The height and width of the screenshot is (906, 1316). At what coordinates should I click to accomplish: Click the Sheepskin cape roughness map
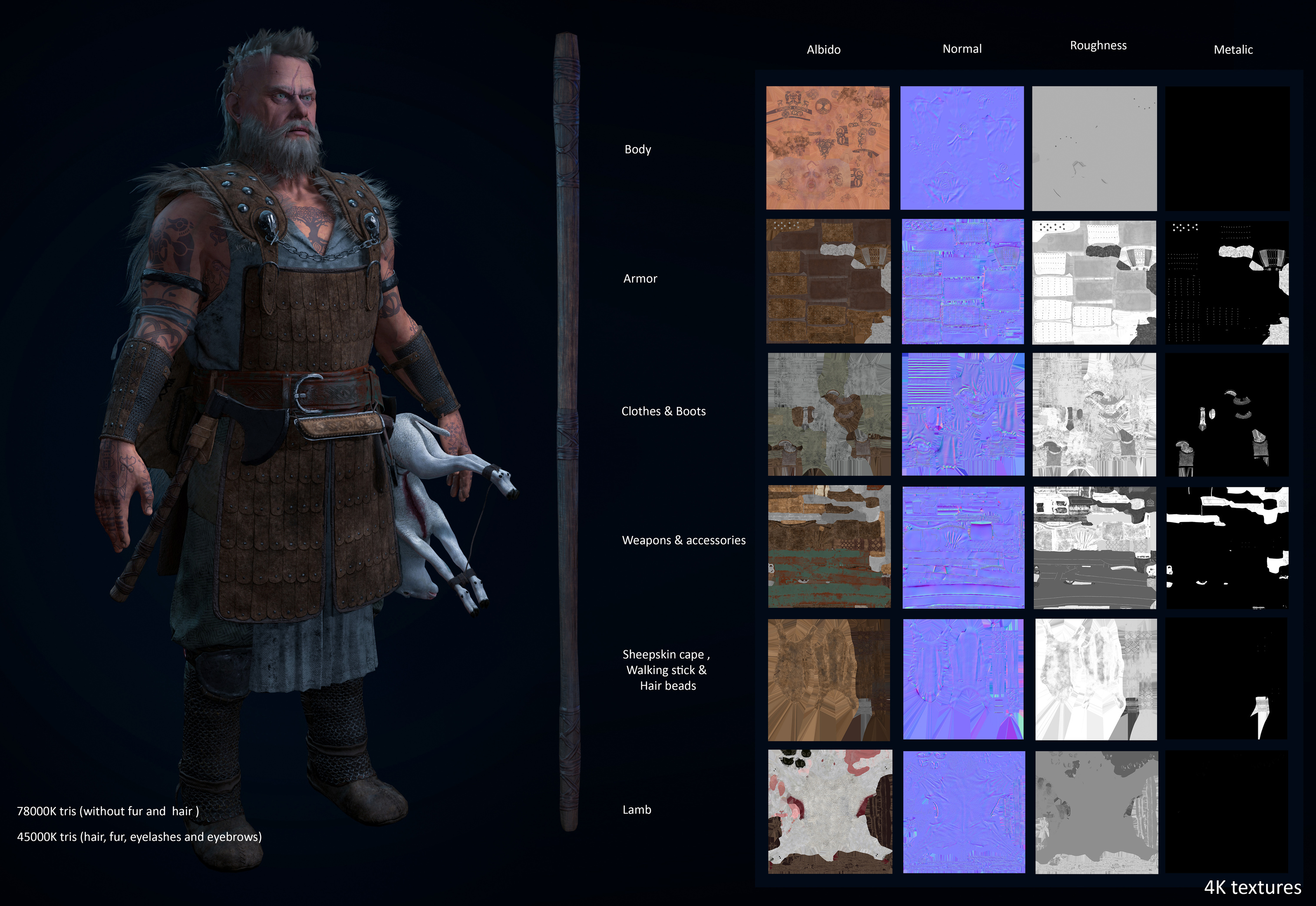(1096, 679)
